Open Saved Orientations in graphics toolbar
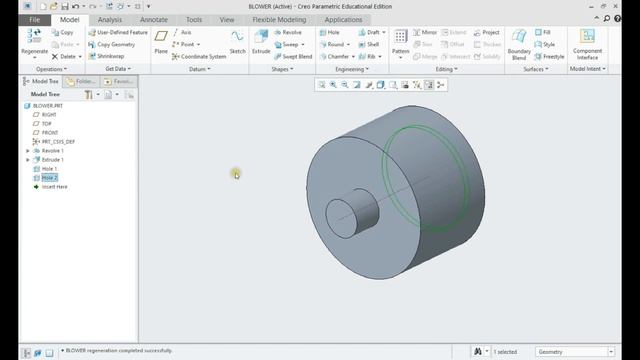 pos(393,85)
